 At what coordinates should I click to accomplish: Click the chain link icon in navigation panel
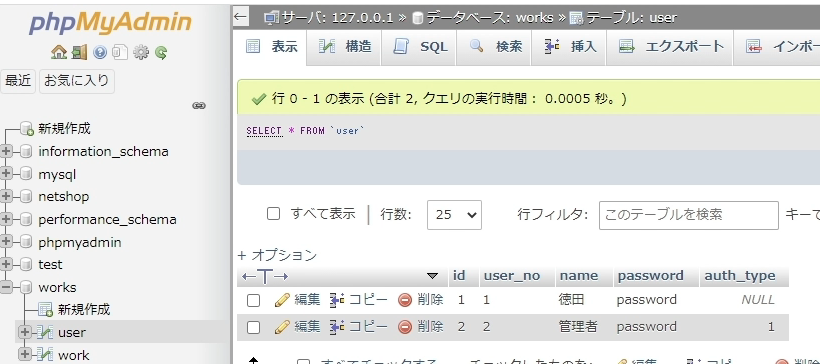tap(199, 106)
